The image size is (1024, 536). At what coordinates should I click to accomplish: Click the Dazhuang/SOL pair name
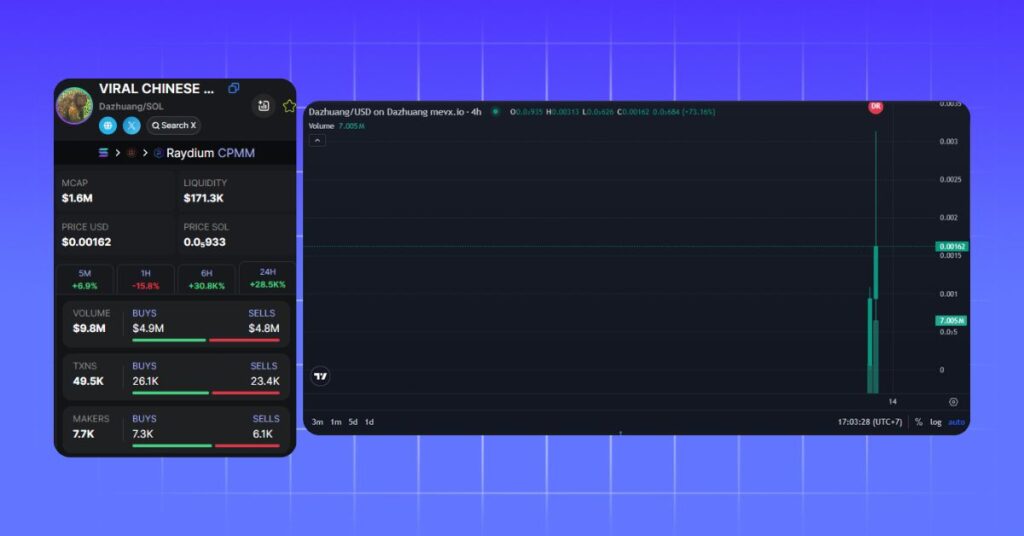point(131,106)
